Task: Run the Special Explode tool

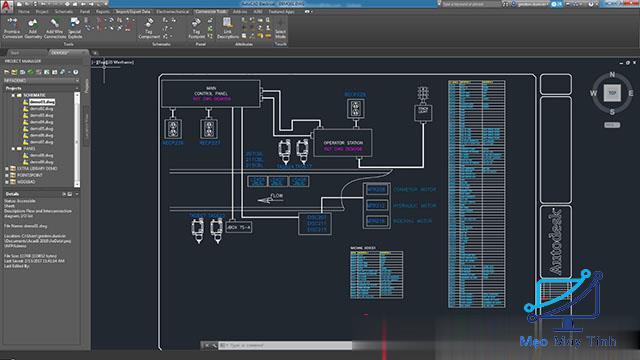Action: click(75, 28)
